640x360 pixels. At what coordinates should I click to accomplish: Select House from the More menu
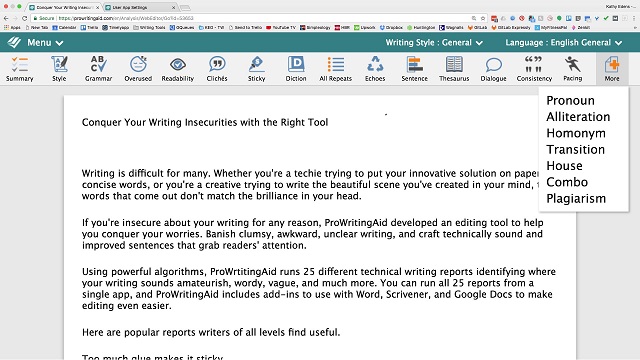tap(564, 166)
